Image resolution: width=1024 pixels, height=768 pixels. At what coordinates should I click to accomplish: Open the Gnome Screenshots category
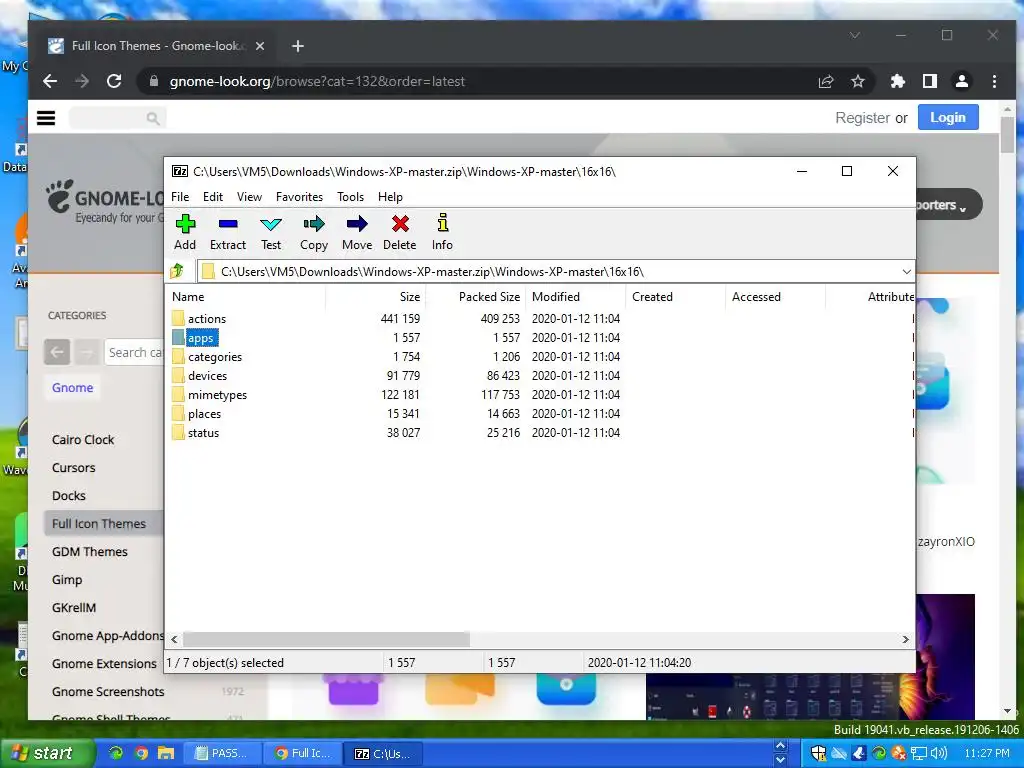108,692
